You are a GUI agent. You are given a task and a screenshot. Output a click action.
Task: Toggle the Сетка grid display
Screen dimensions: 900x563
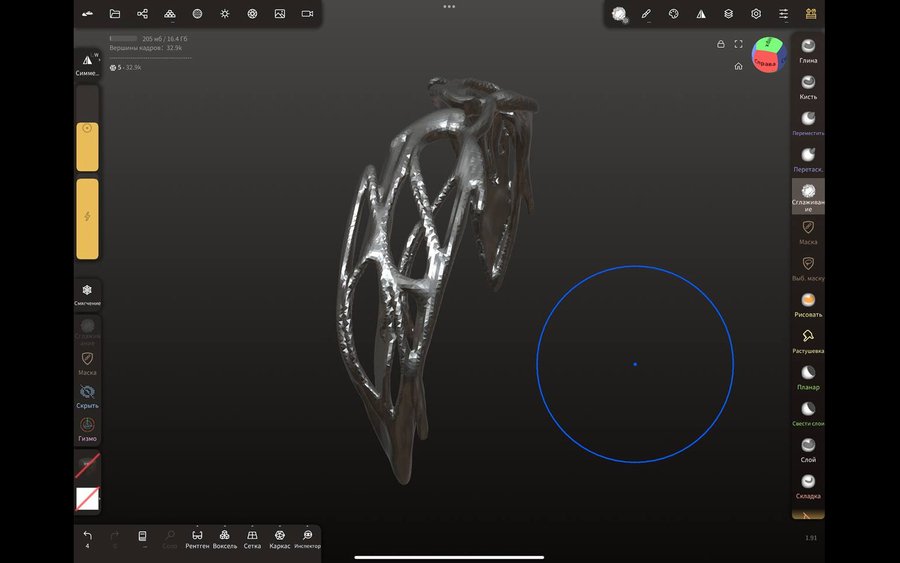[x=252, y=539]
